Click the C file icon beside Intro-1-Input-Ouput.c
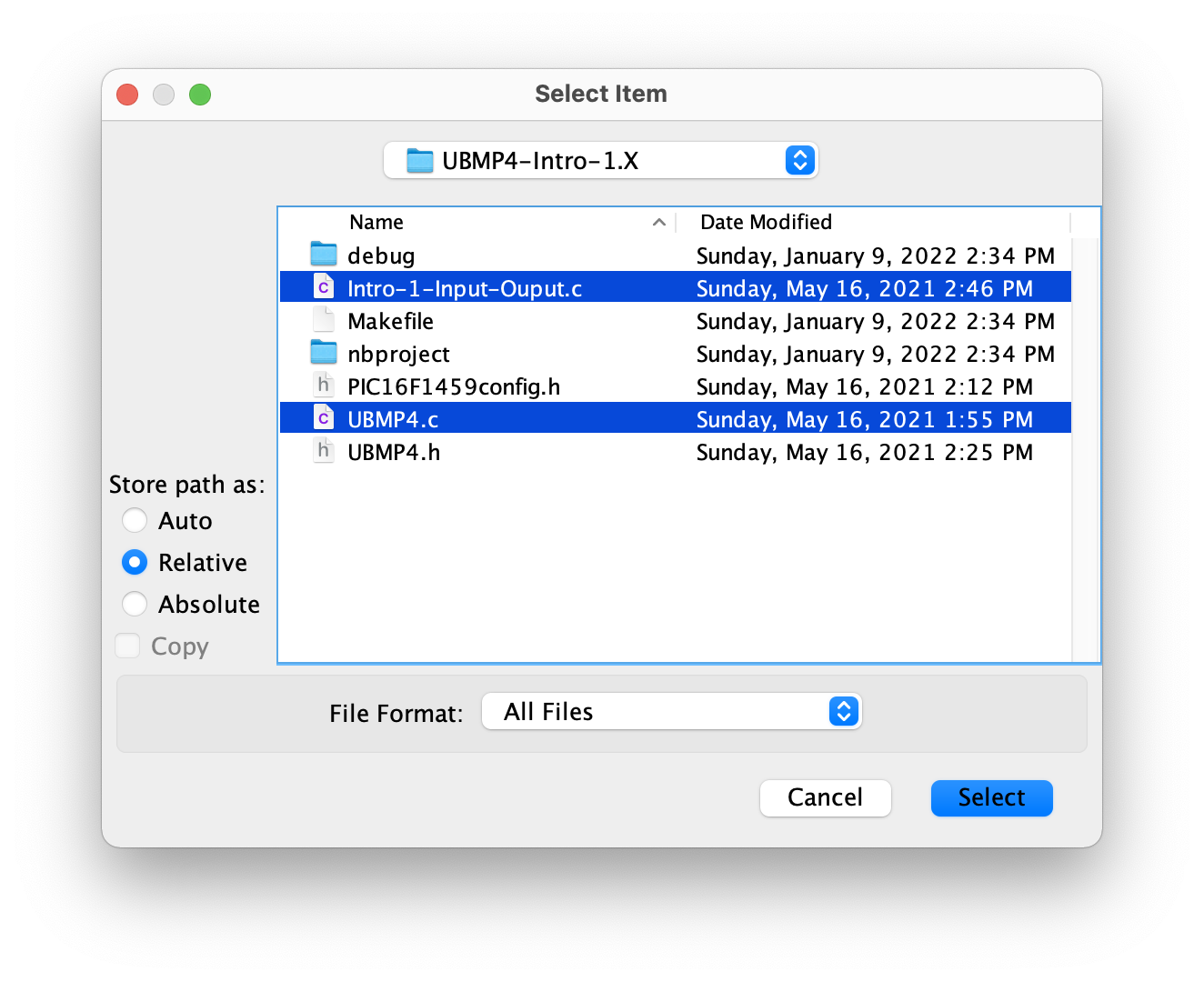Viewport: 1204px width, 982px height. click(x=324, y=286)
